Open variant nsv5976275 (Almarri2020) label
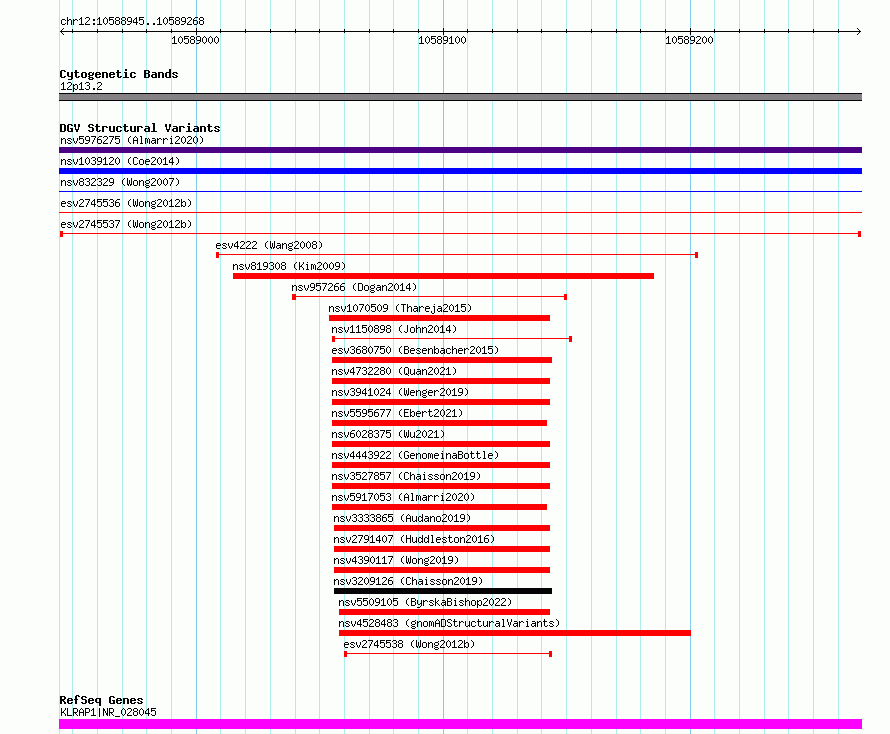The width and height of the screenshot is (890, 734). tap(132, 140)
